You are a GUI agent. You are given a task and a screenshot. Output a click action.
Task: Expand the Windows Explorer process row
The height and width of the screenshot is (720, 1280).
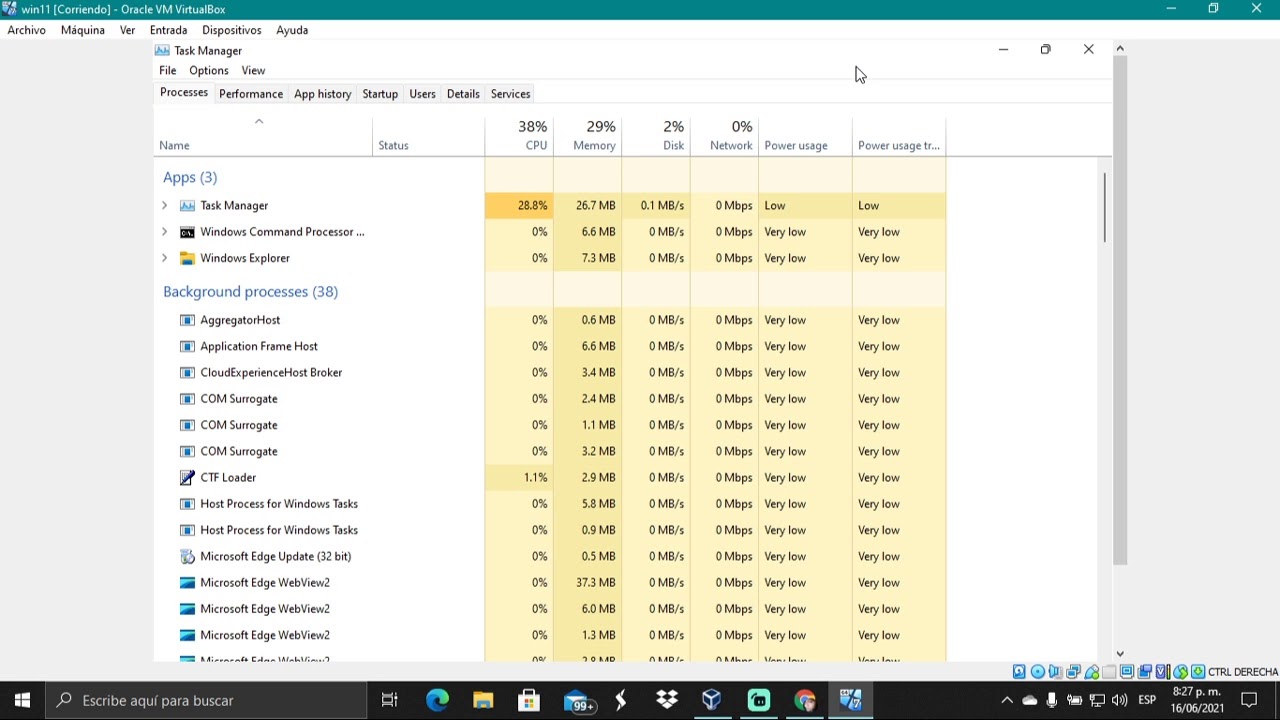[x=164, y=258]
